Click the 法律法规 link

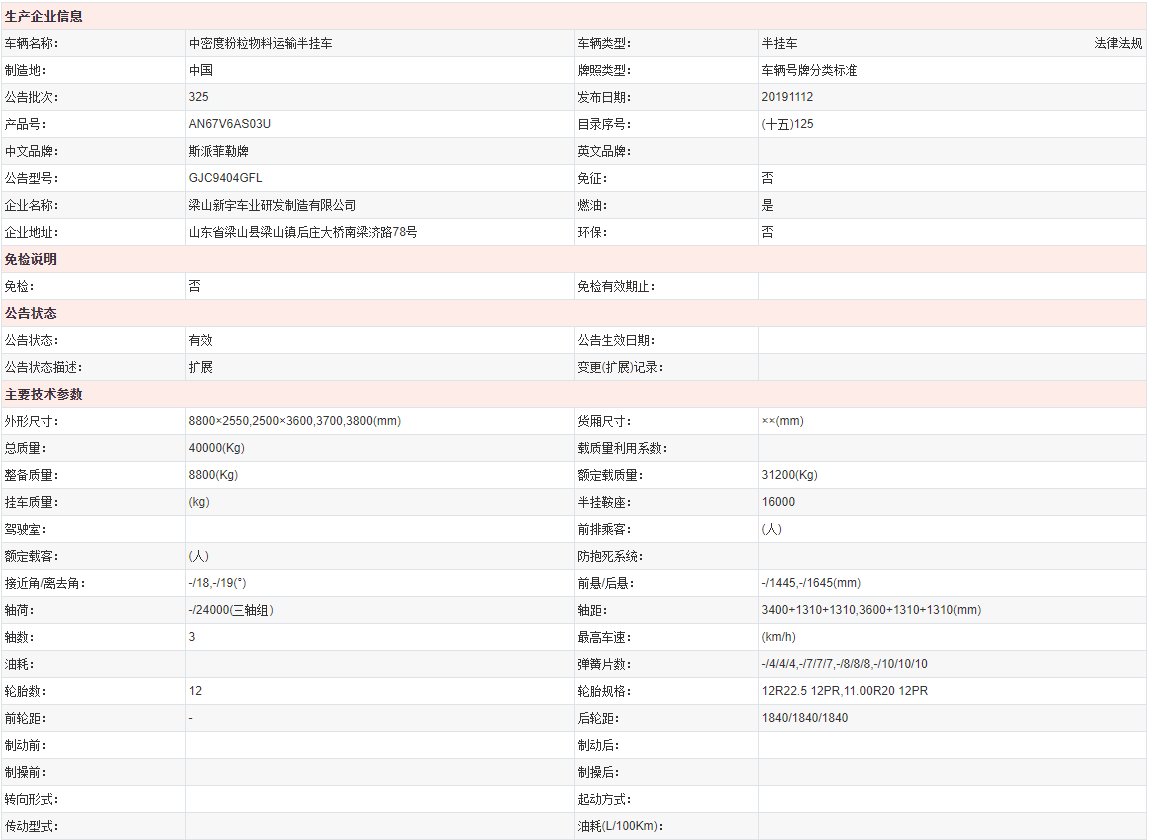tap(1117, 44)
